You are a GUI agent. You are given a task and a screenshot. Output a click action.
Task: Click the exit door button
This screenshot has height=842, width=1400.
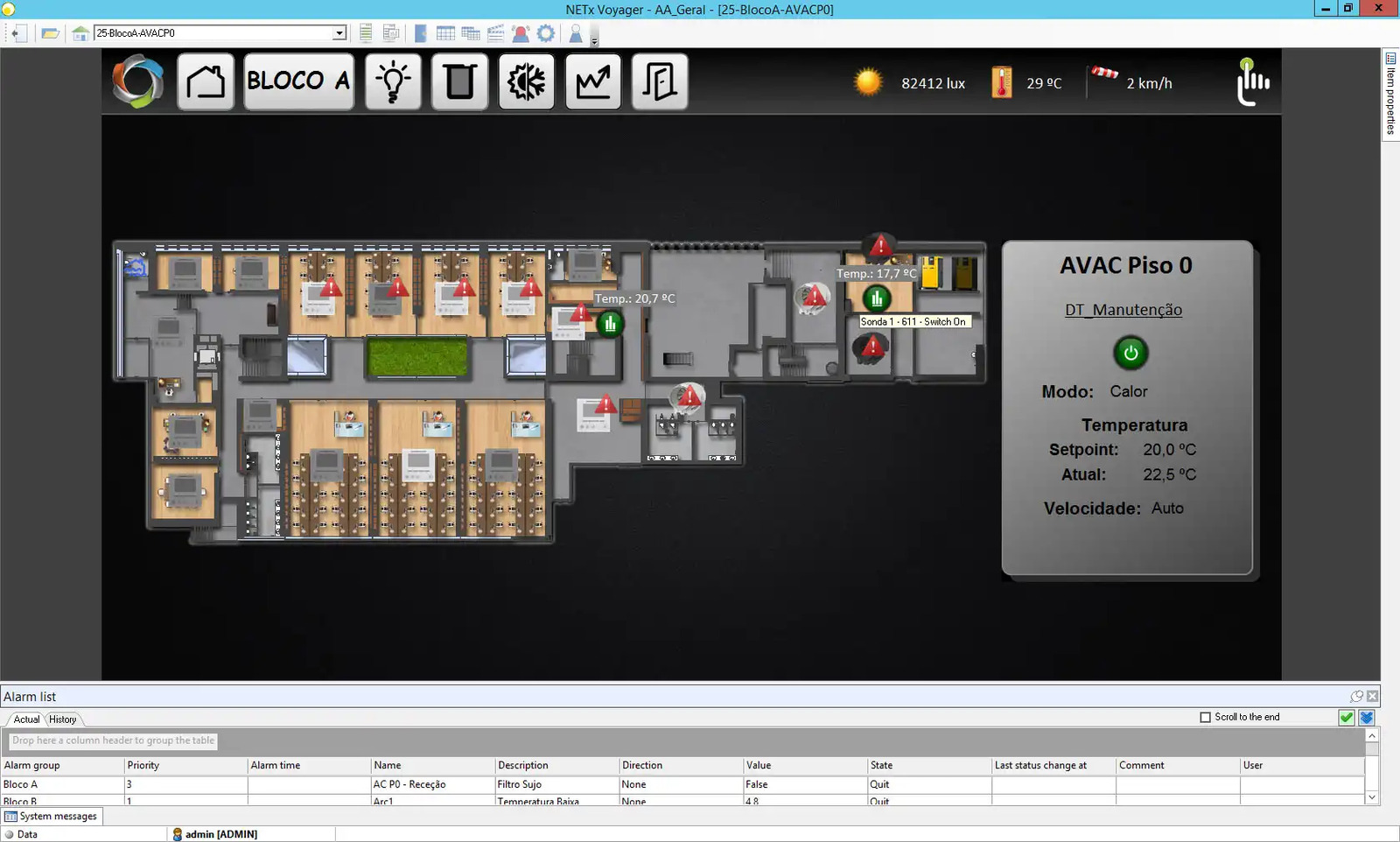pos(659,82)
